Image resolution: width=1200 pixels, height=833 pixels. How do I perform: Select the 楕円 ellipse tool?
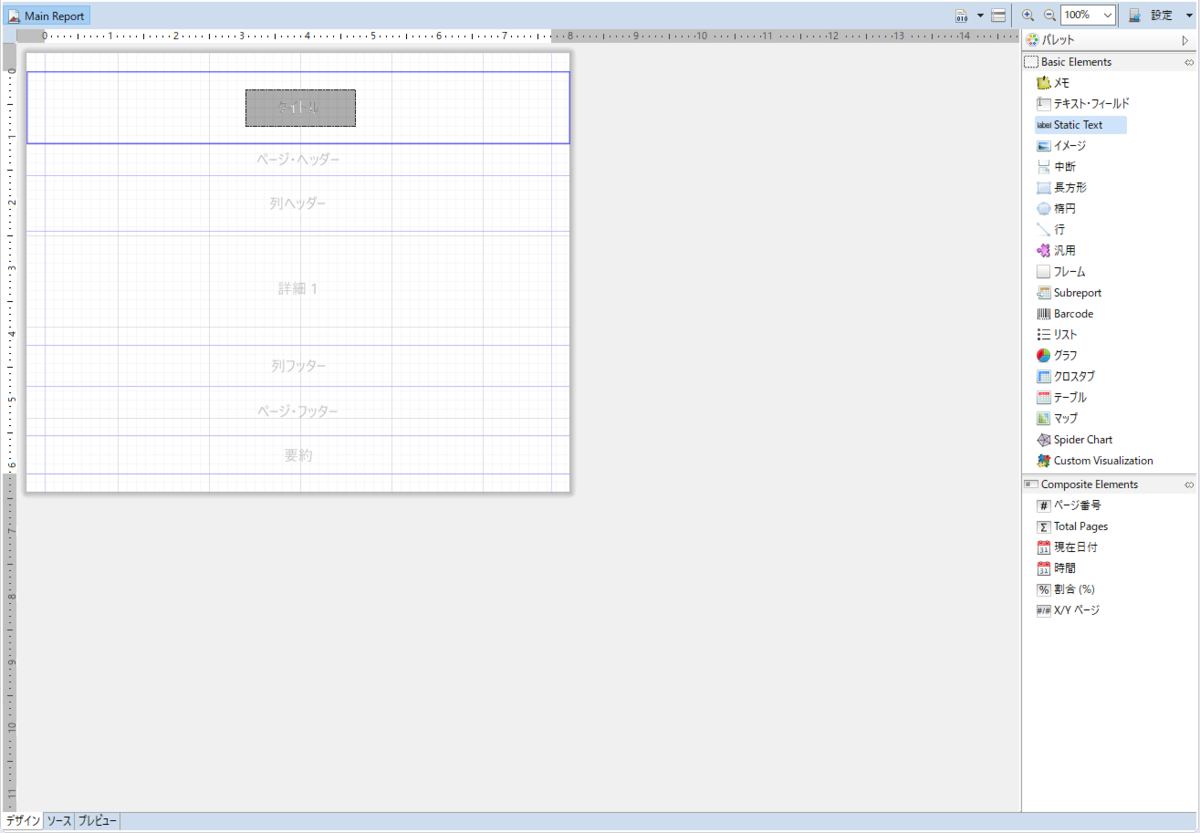point(1057,209)
